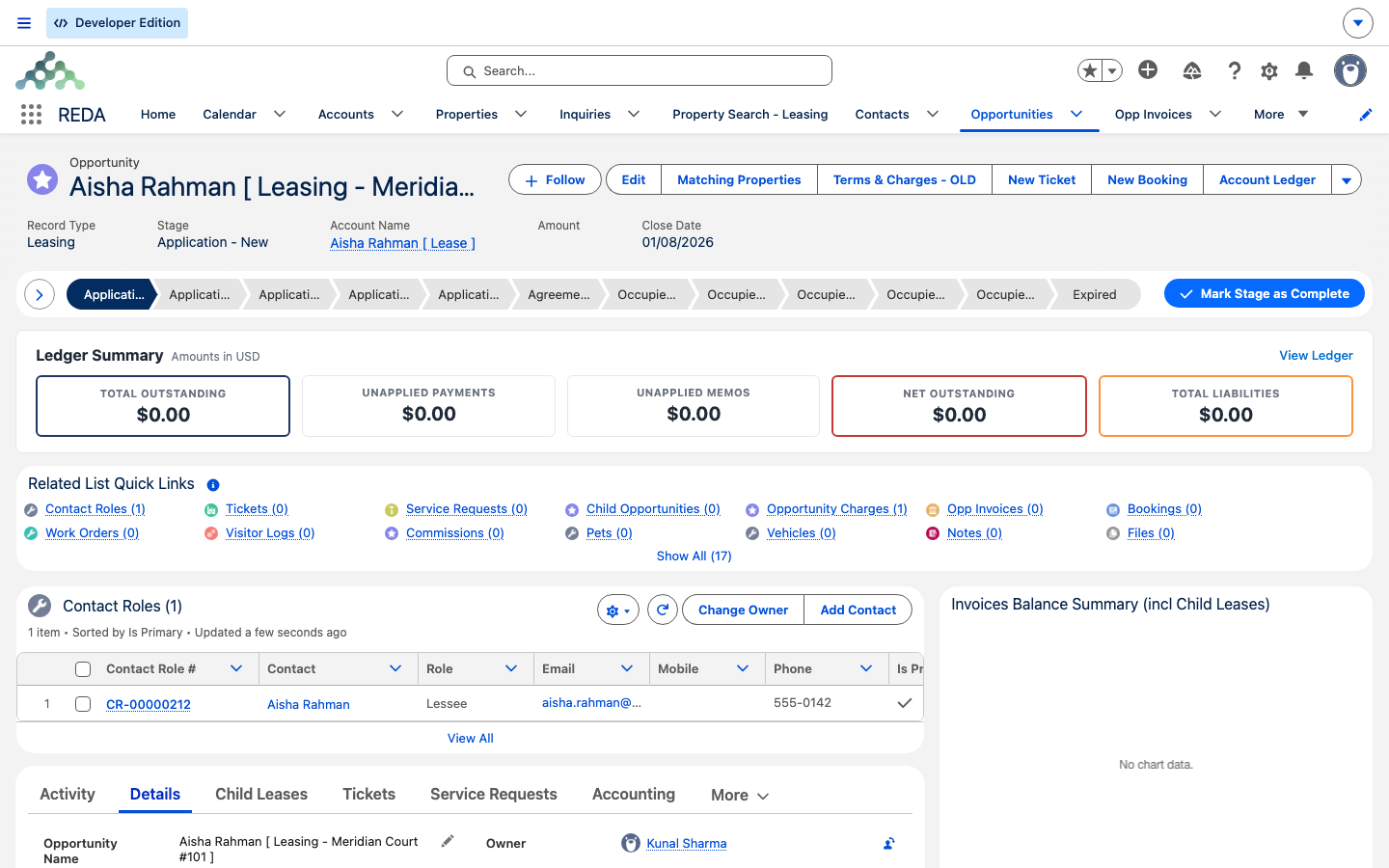Toggle the select-all Contact Roles checkbox
This screenshot has height=868, width=1389.
[x=83, y=669]
